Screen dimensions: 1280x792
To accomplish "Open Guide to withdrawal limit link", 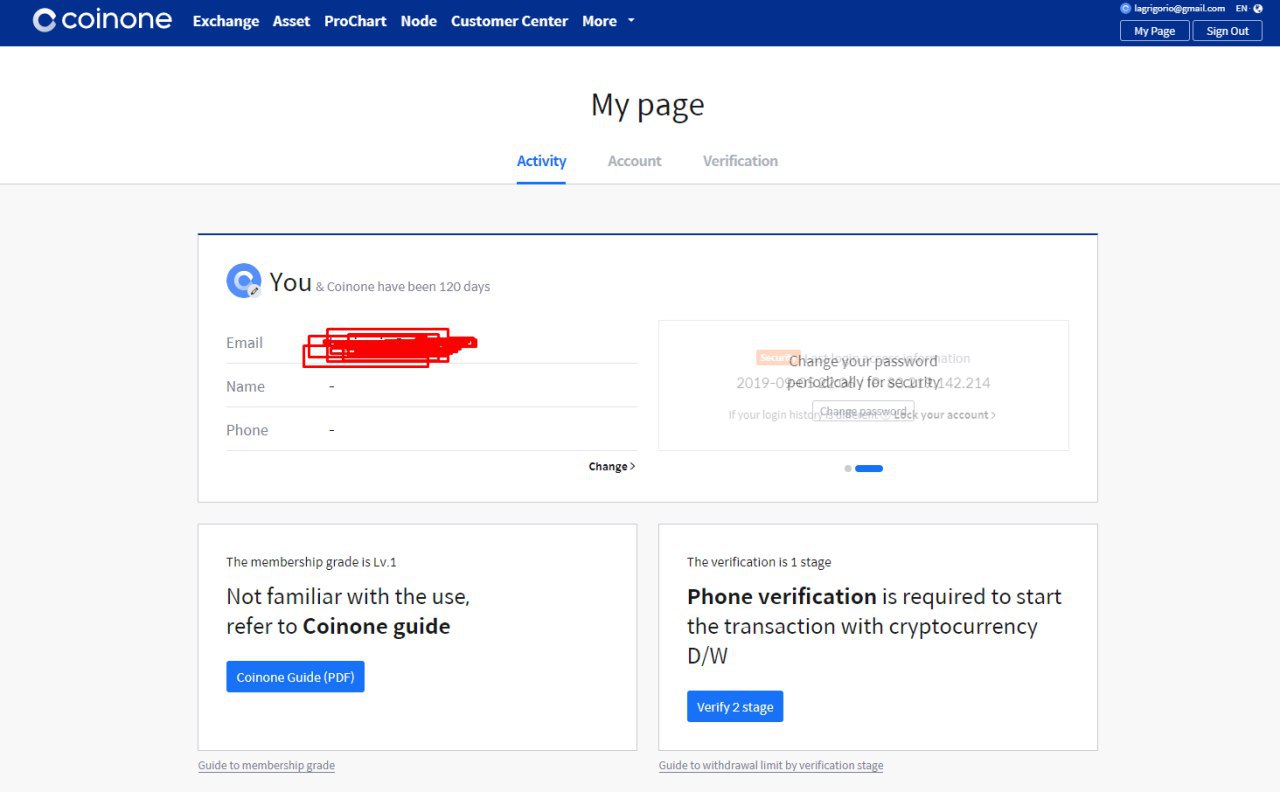I will click(x=771, y=766).
